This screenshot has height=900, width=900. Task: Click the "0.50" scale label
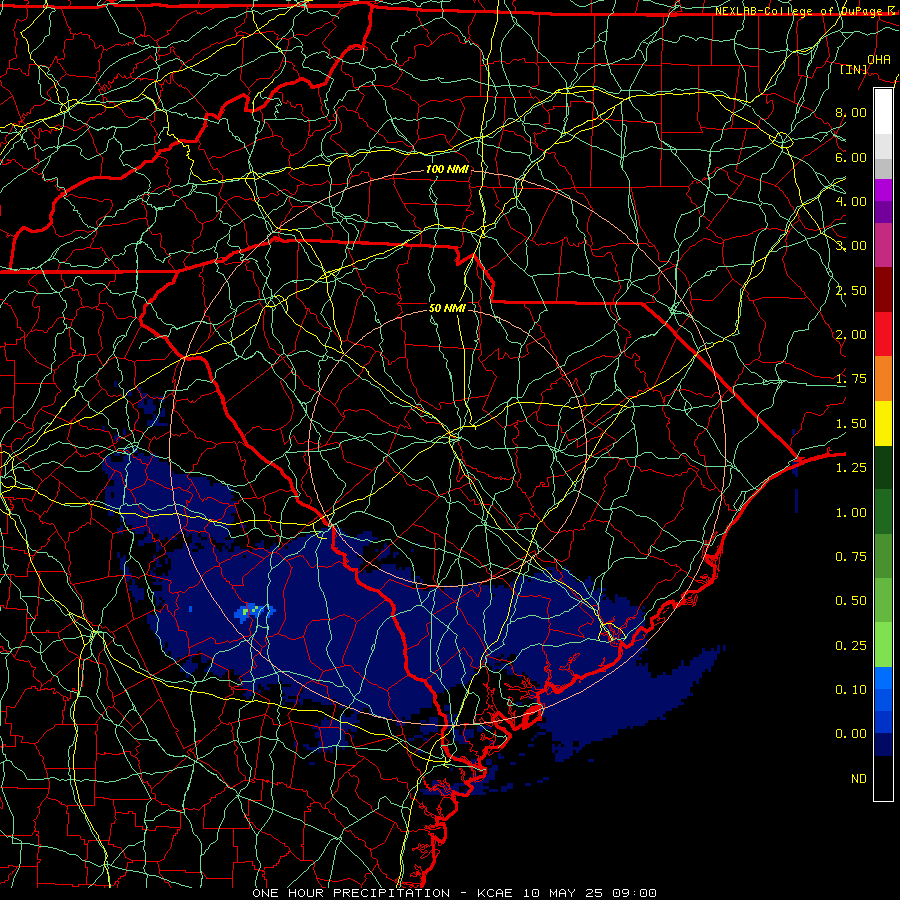[851, 600]
